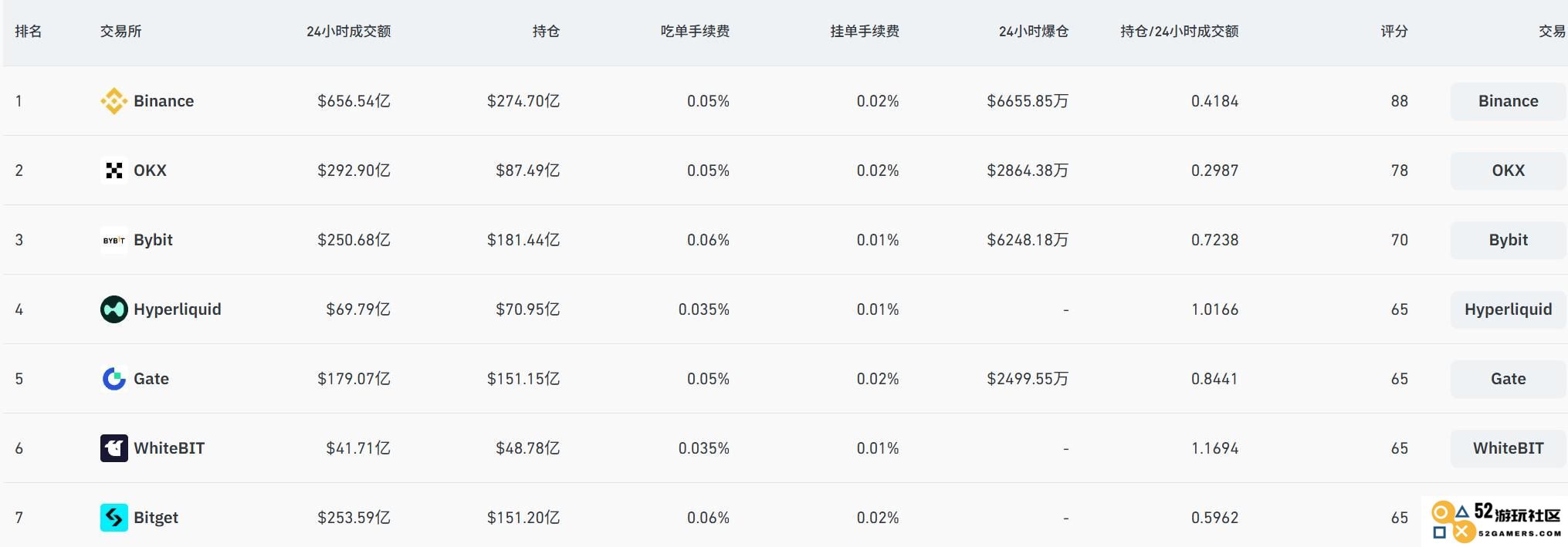Select Hyperliquid taker fee 0.035%
The height and width of the screenshot is (547, 1568).
click(704, 309)
